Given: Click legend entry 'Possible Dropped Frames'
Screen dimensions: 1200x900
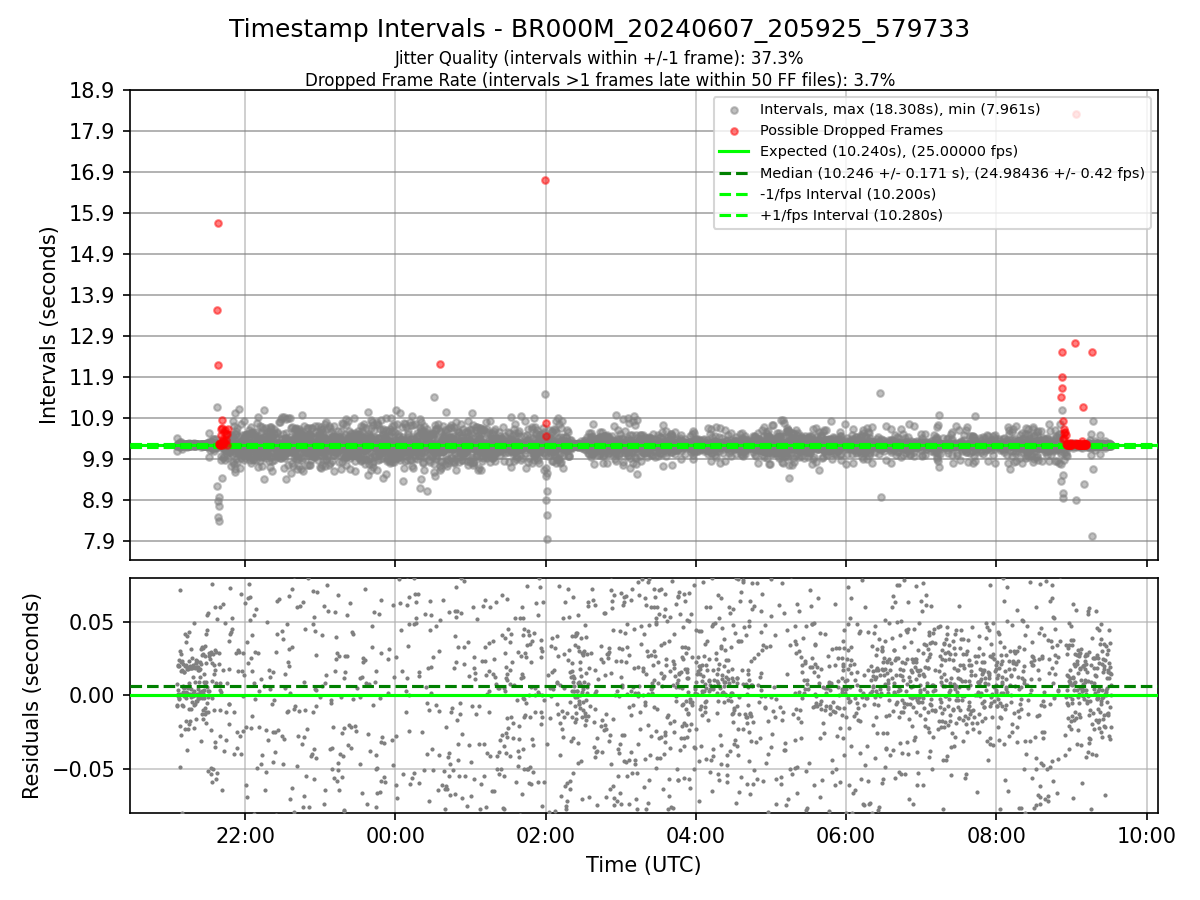Looking at the screenshot, I should [x=851, y=130].
